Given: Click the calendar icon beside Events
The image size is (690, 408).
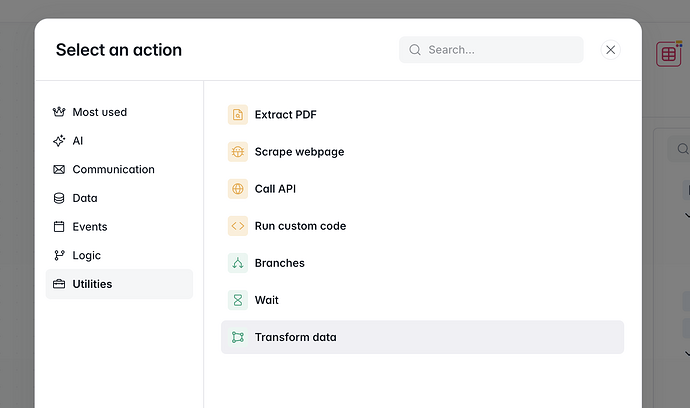Looking at the screenshot, I should tap(59, 227).
